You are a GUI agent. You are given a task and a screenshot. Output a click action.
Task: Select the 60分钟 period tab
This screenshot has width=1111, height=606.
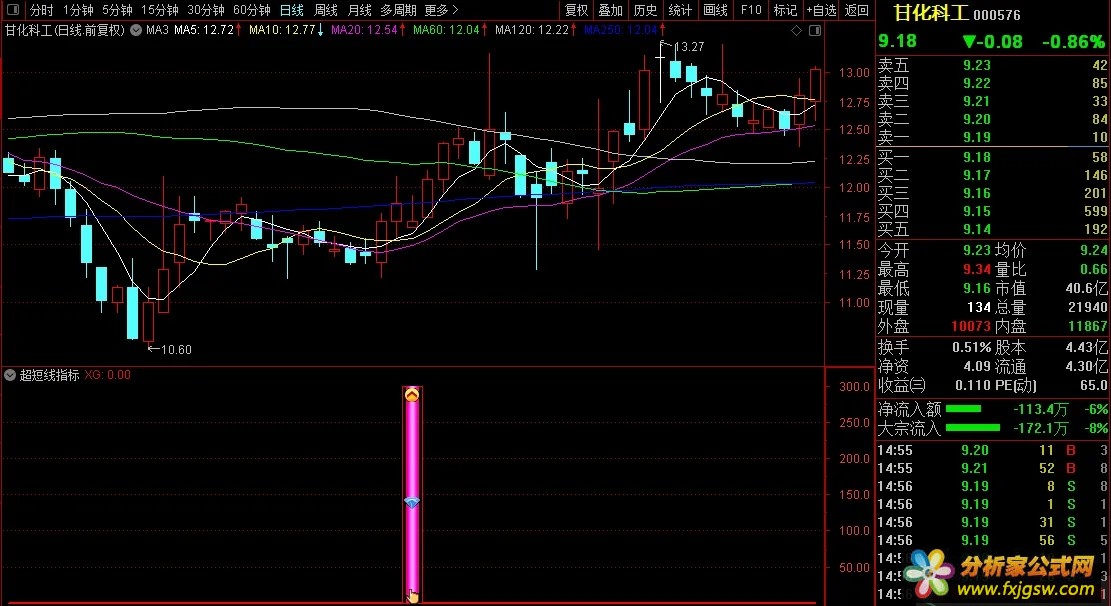(252, 10)
